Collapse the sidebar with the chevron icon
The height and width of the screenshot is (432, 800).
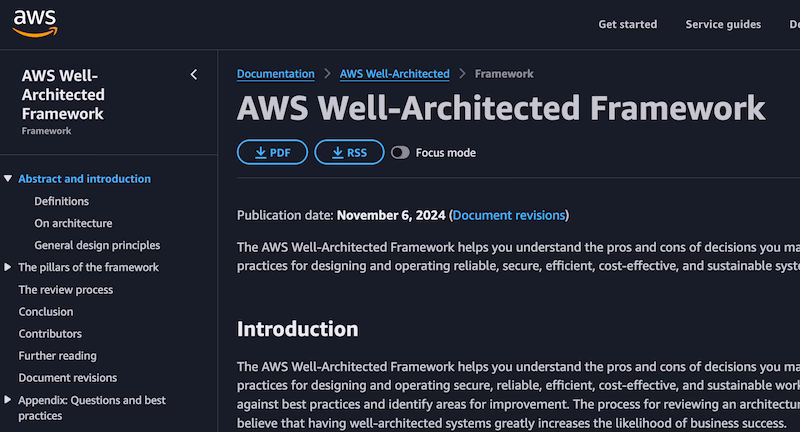coord(194,74)
